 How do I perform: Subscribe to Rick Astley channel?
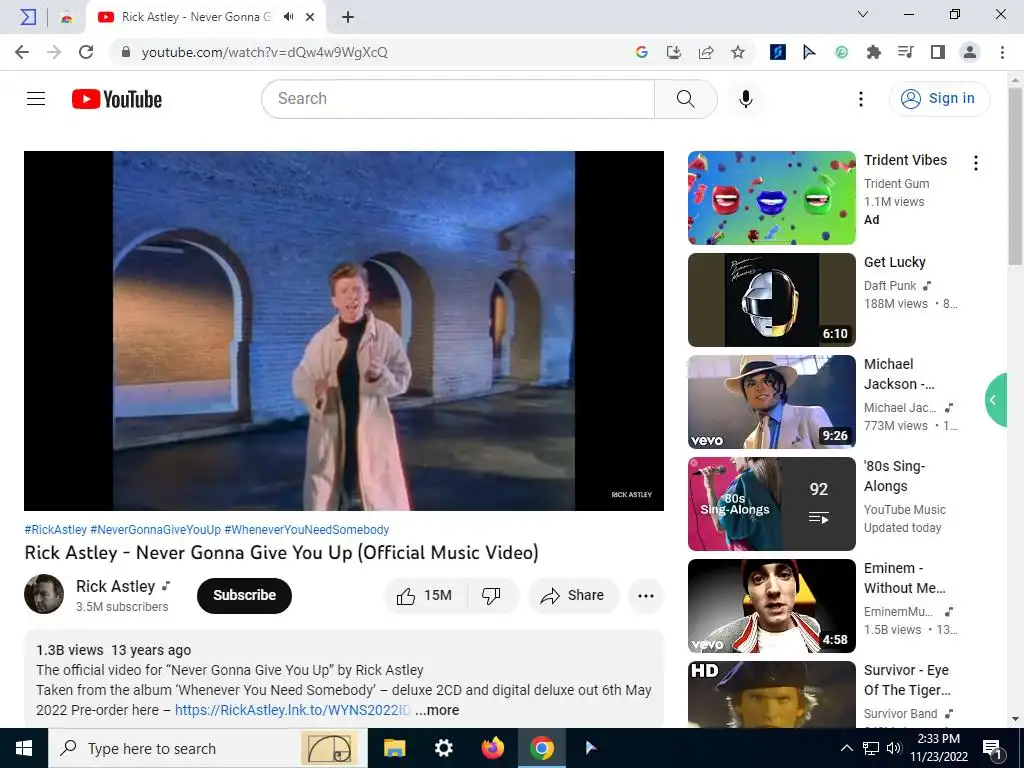(244, 596)
